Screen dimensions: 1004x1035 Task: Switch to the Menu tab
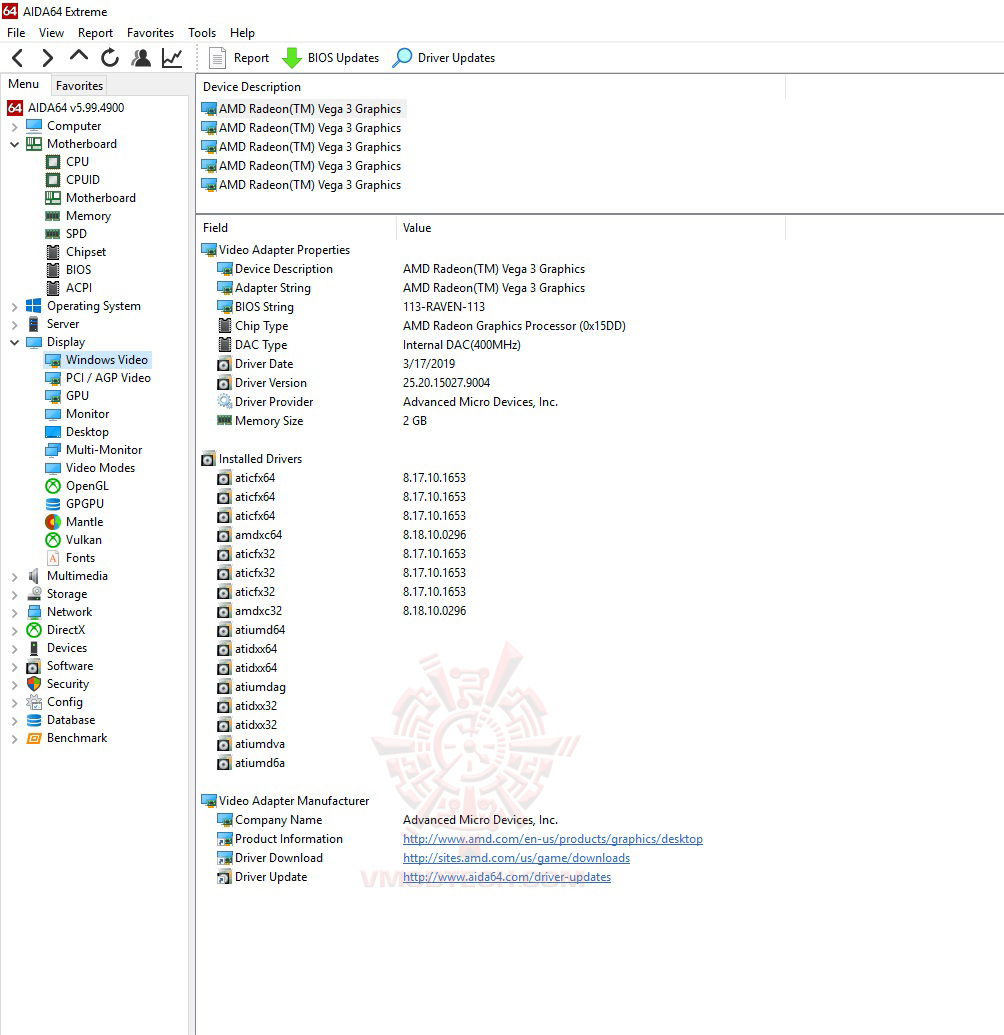(x=24, y=84)
